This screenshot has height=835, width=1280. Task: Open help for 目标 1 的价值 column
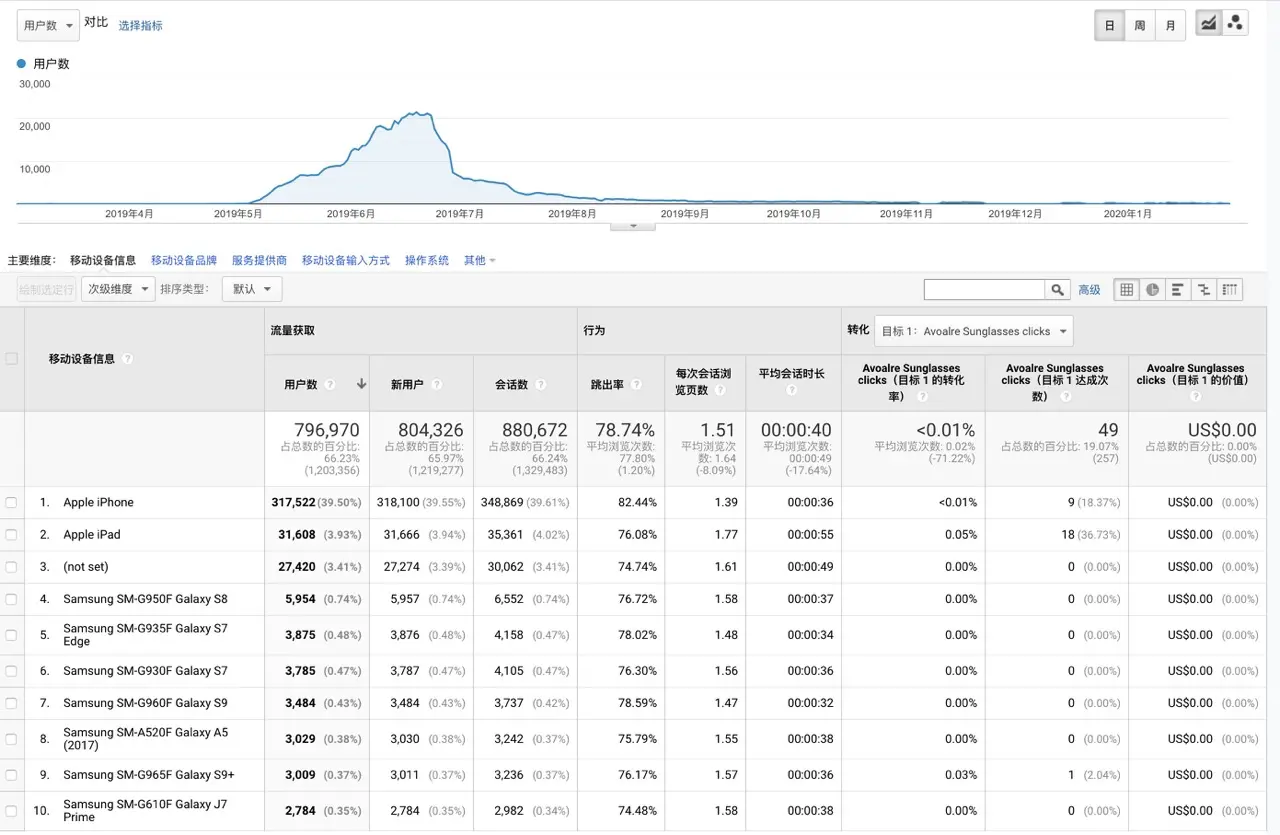click(1195, 396)
